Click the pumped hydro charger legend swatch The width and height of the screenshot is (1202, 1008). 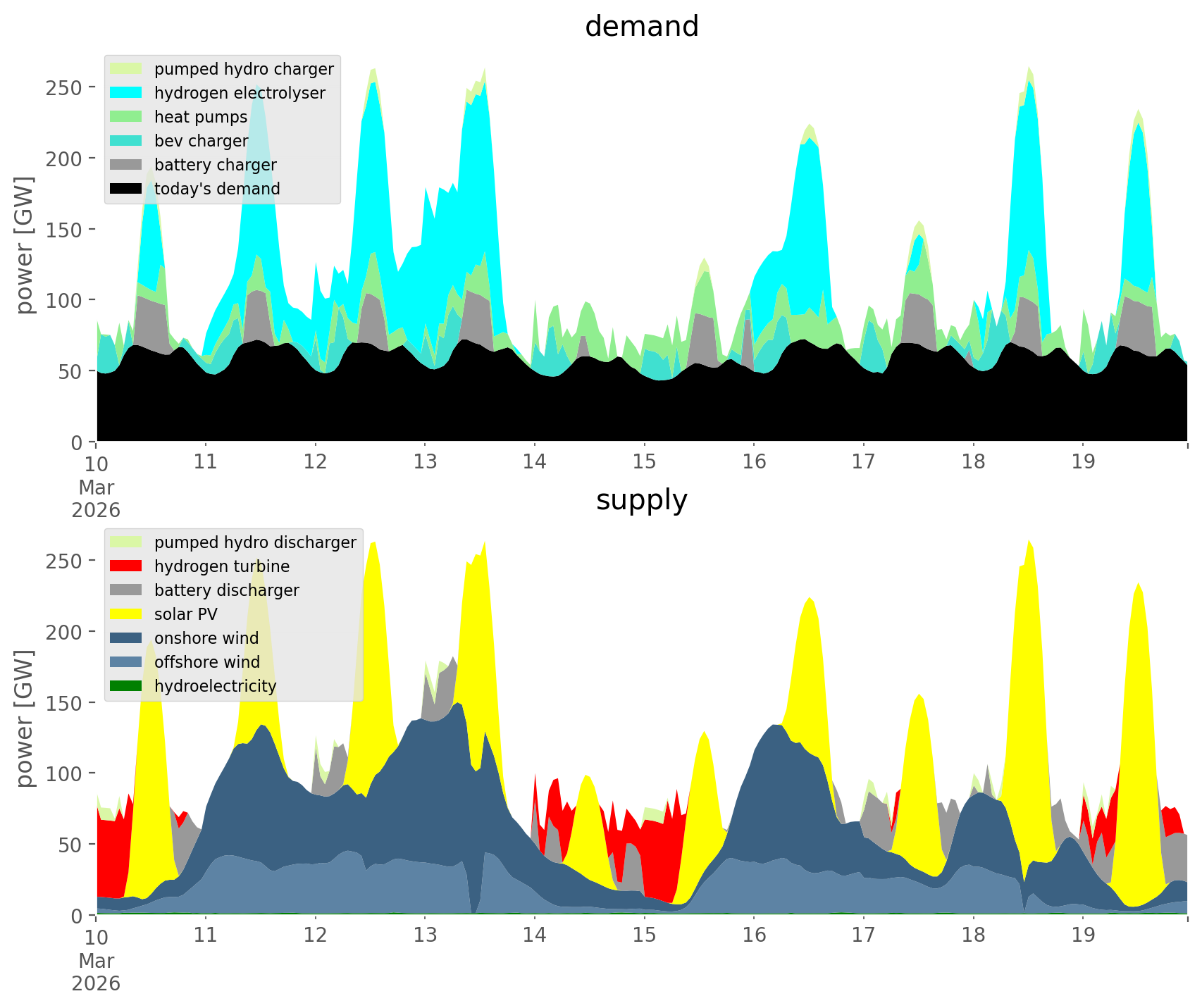coord(126,69)
